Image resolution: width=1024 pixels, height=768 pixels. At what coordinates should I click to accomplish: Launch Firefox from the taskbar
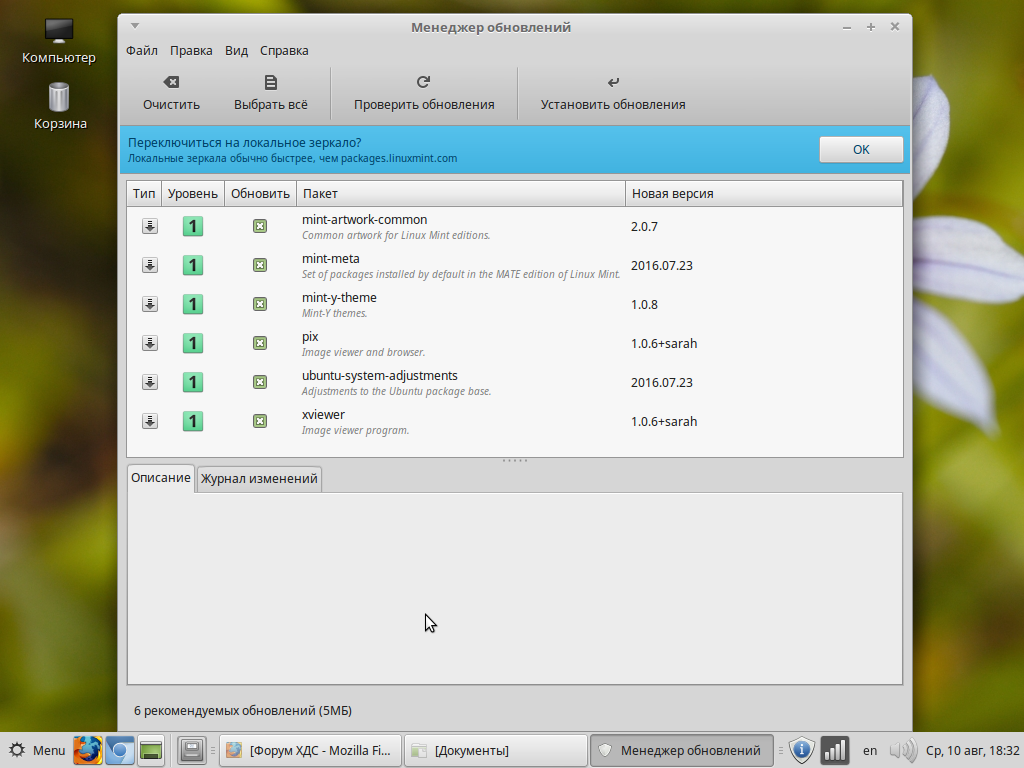click(x=88, y=750)
